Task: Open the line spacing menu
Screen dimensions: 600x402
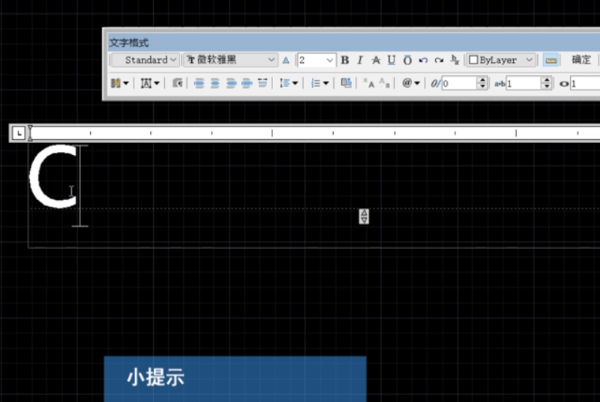Action: pos(288,84)
